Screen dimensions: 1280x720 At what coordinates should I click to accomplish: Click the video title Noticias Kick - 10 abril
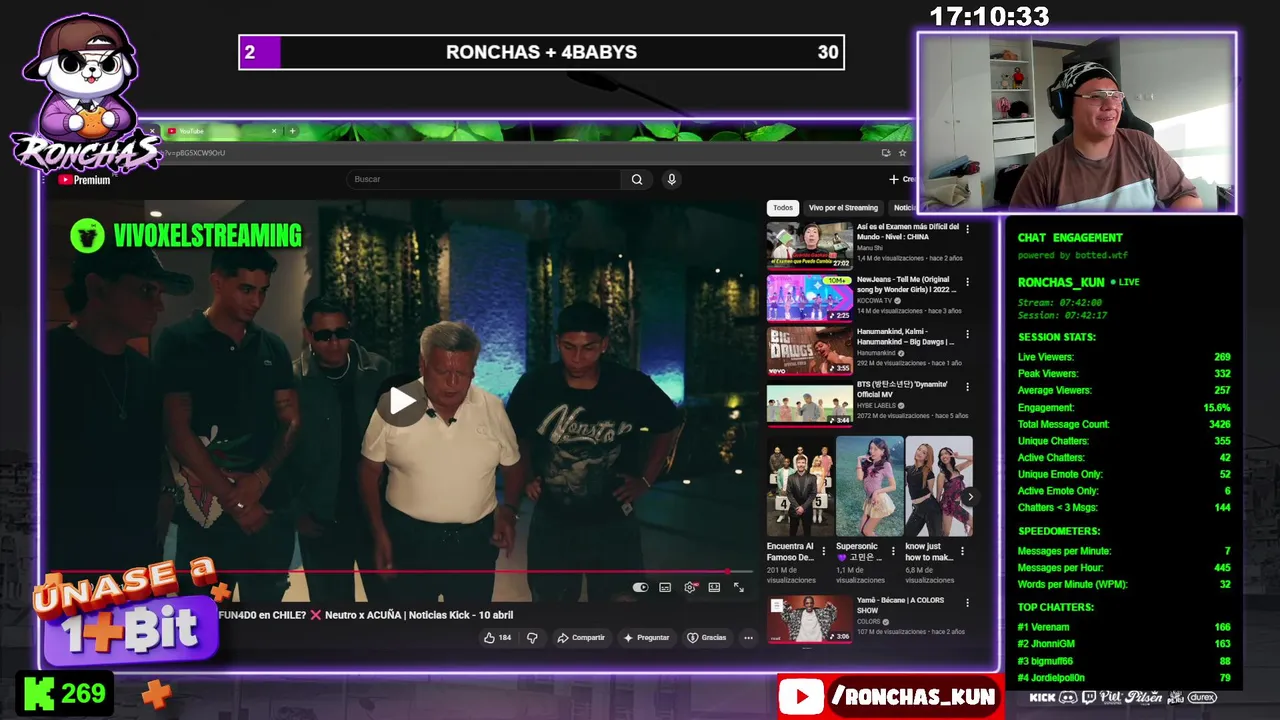[366, 615]
